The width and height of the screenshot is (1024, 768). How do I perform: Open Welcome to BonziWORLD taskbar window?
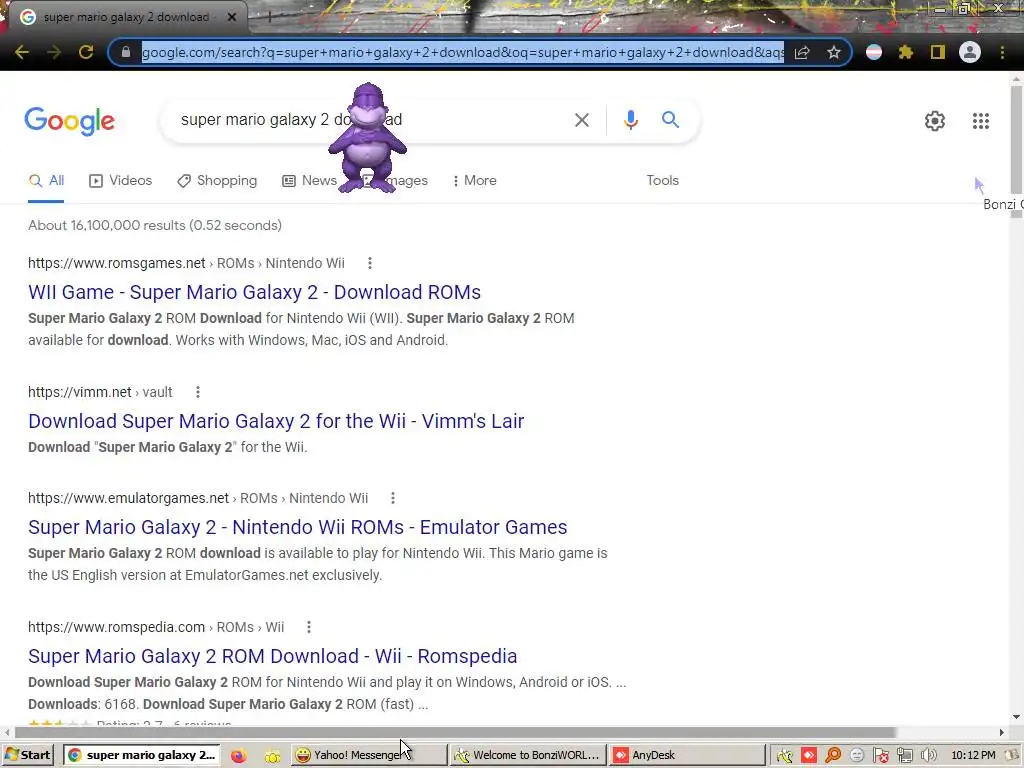(x=528, y=755)
